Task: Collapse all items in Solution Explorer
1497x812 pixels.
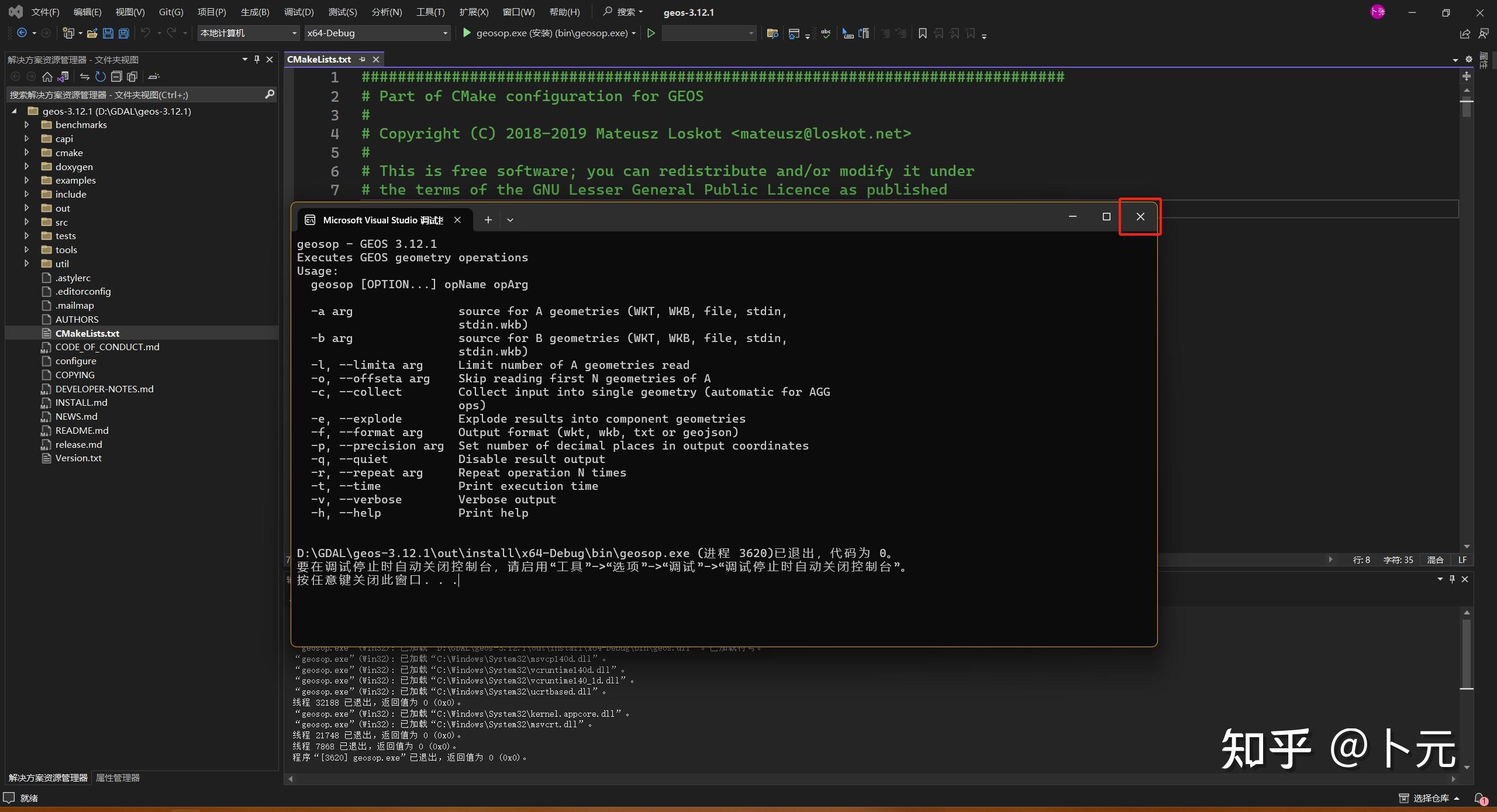Action: pos(116,77)
